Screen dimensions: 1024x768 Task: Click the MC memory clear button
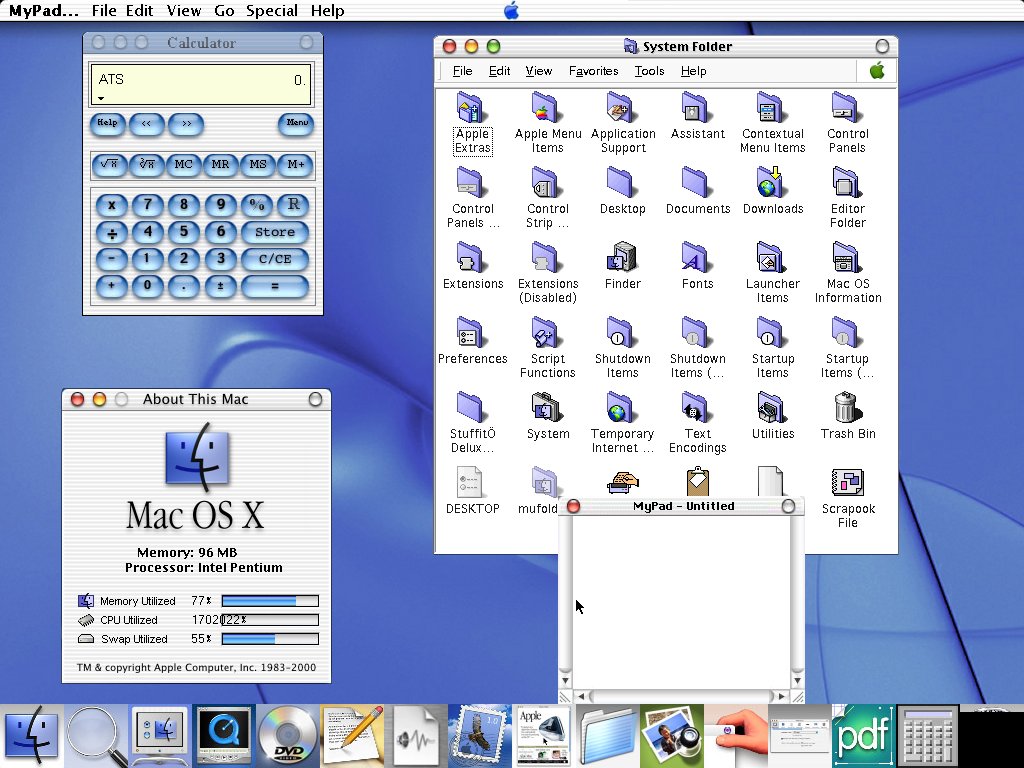(x=184, y=165)
